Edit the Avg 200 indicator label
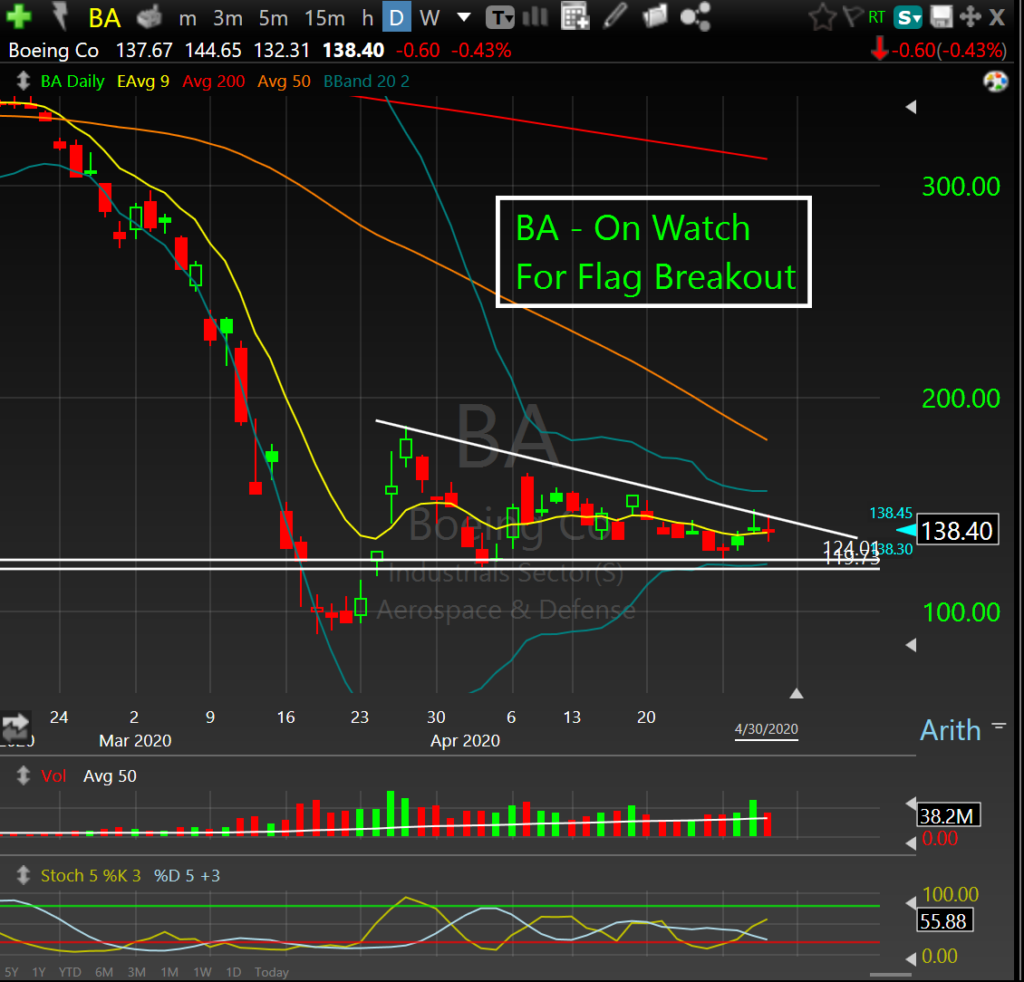 click(x=214, y=82)
